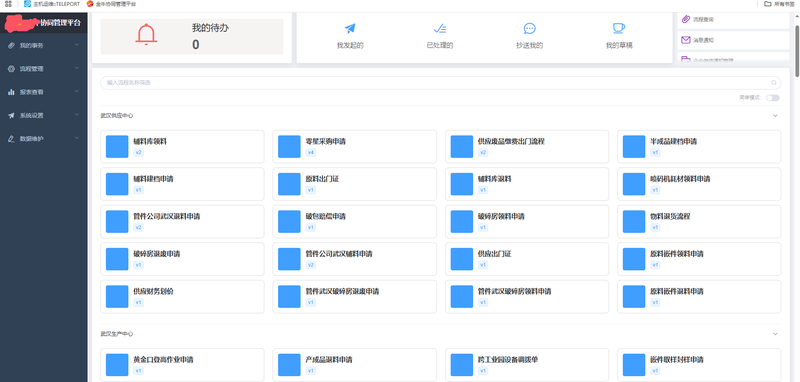The height and width of the screenshot is (382, 800).
Task: Expand the 报表查看 sidebar menu
Action: (x=44, y=92)
